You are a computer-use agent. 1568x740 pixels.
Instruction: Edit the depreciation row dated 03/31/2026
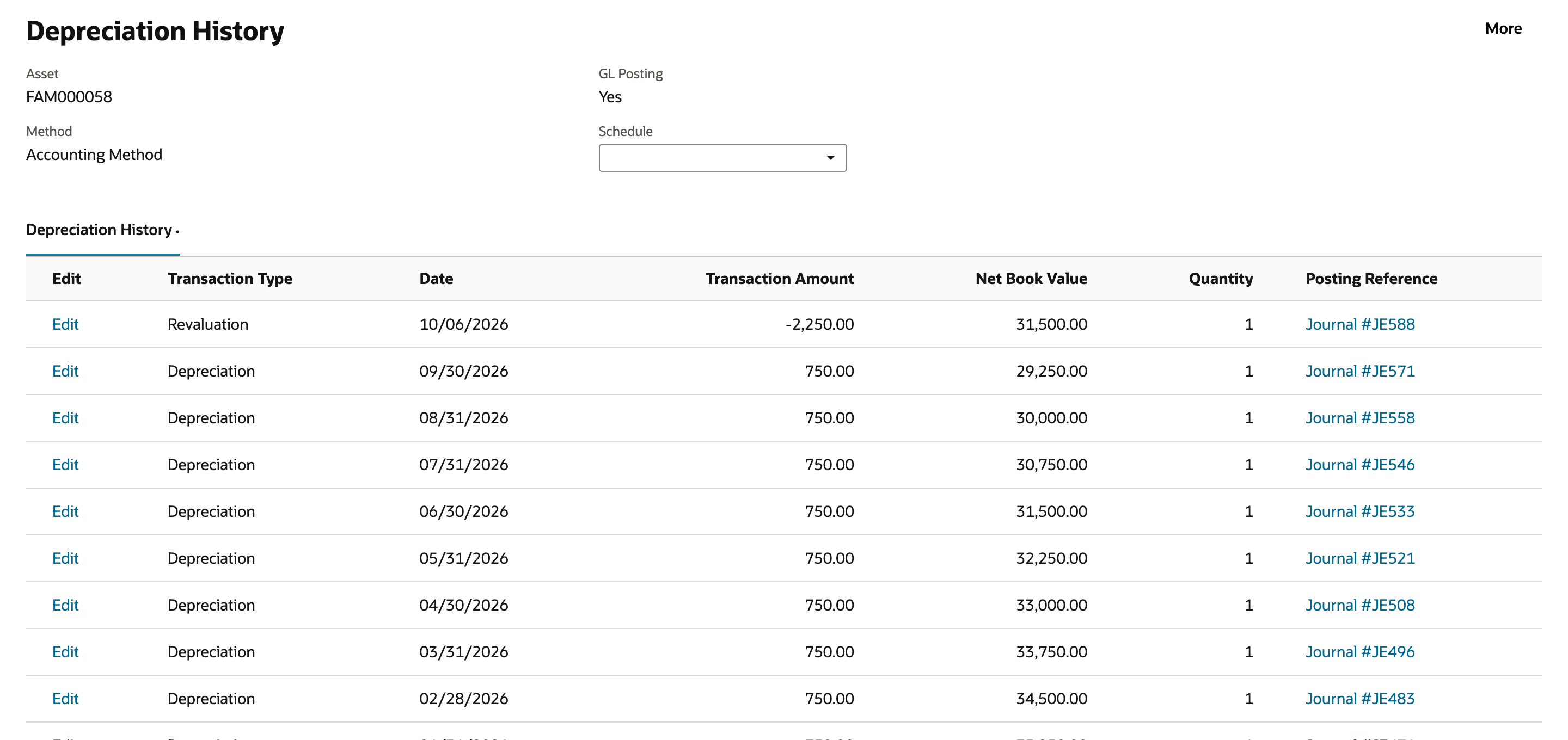pyautogui.click(x=65, y=652)
